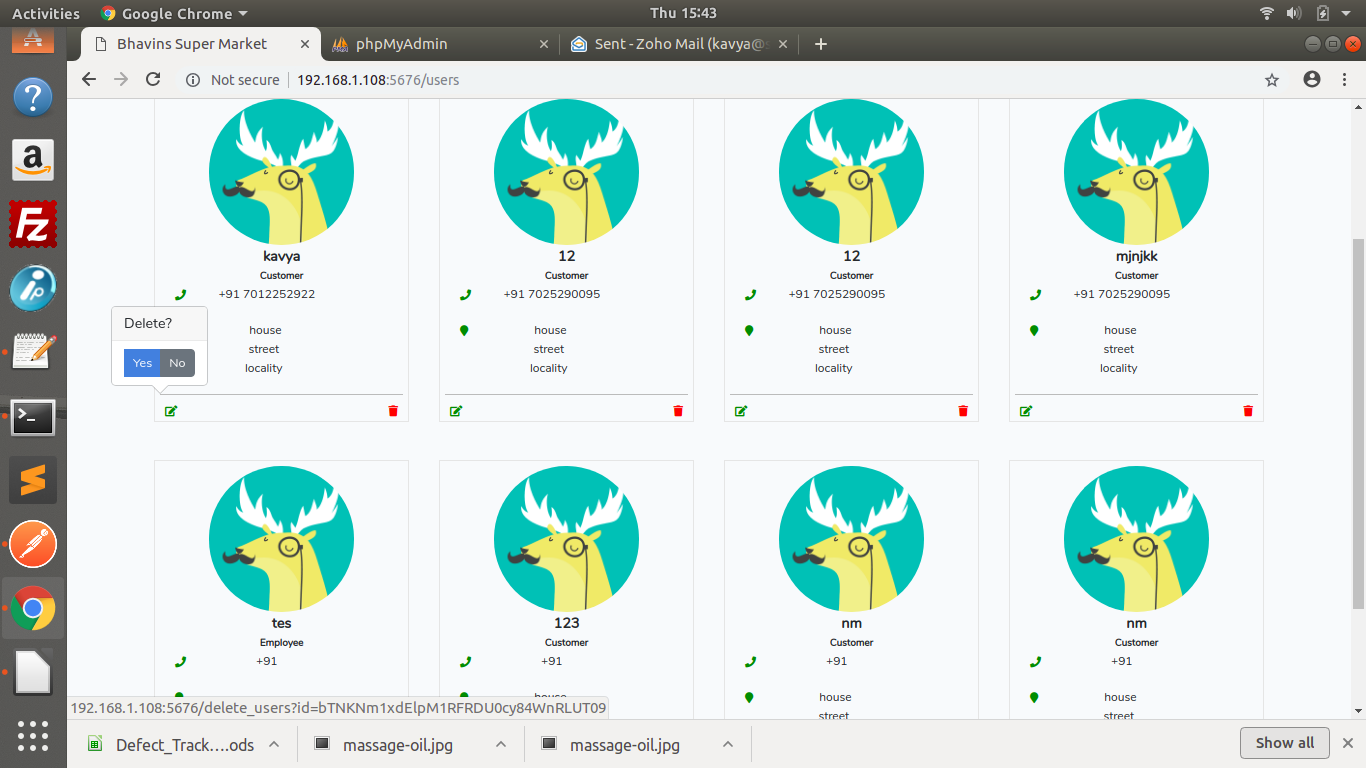Open the Activities overview
The width and height of the screenshot is (1366, 768).
tap(45, 13)
